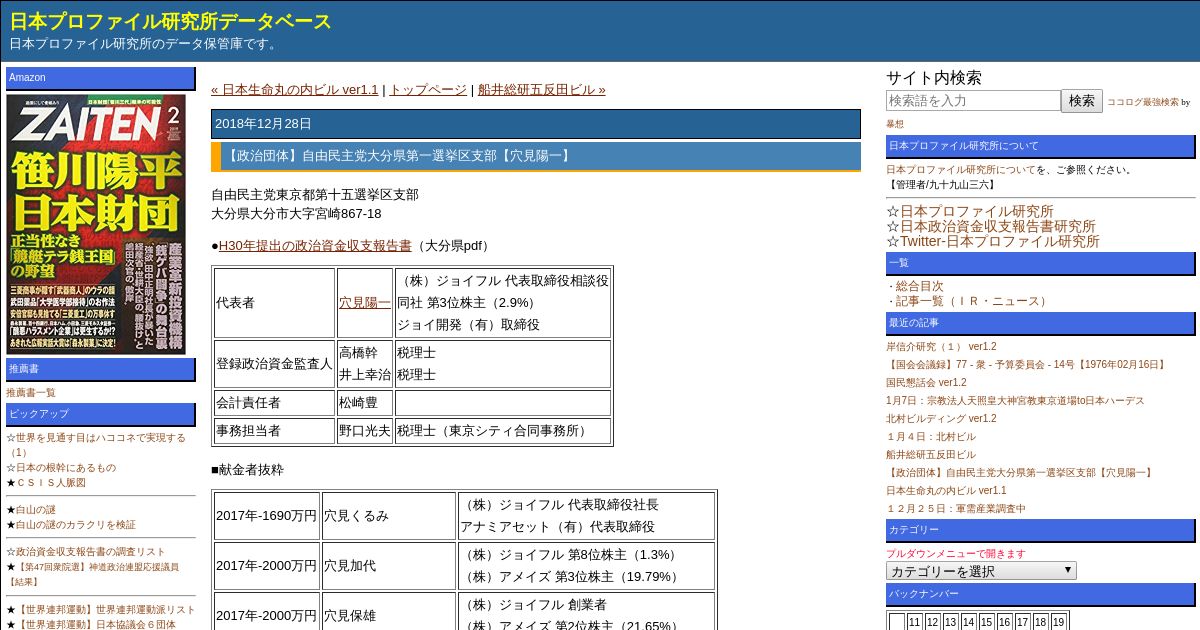Click donor cell 穴見くるみ

click(389, 516)
